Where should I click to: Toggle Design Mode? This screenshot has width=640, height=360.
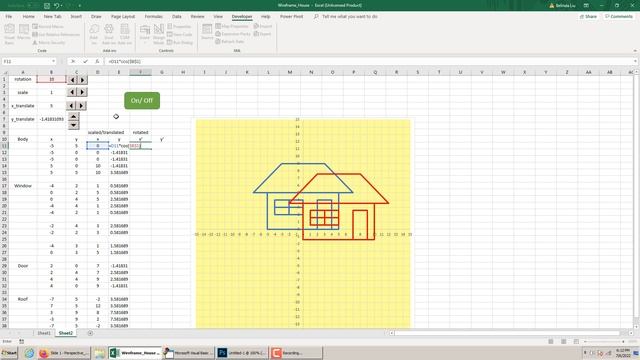159,33
